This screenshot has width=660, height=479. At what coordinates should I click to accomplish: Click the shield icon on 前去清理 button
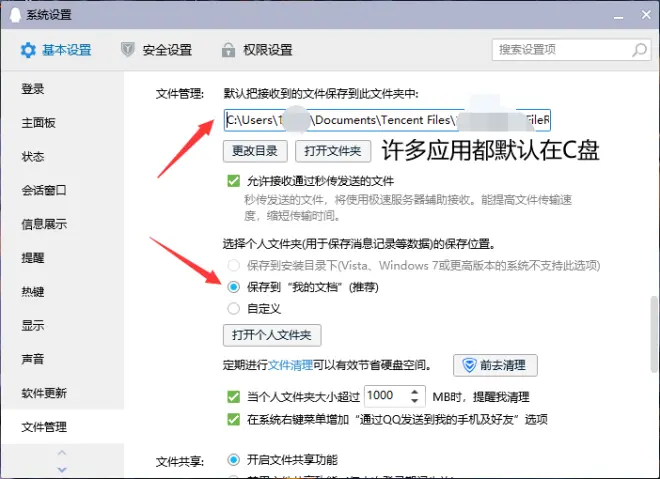click(469, 365)
